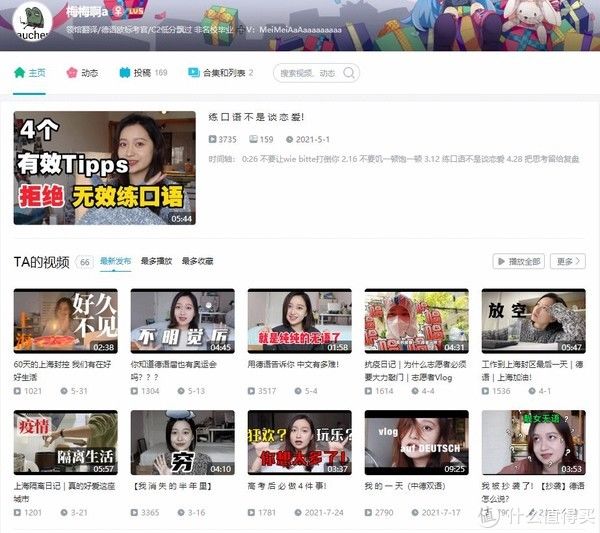Viewport: 600px width, 533px height.
Task: Open the 穷 video thumbnail
Action: [183, 443]
